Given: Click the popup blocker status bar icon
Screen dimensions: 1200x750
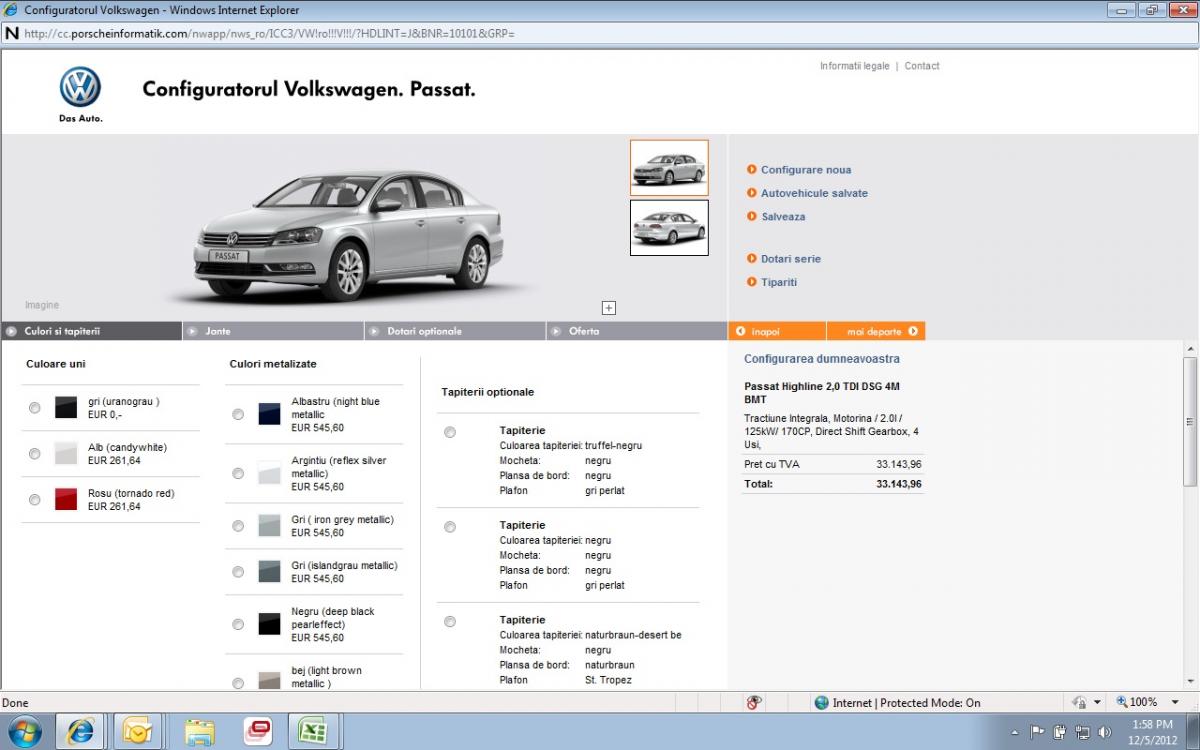Looking at the screenshot, I should [x=755, y=703].
